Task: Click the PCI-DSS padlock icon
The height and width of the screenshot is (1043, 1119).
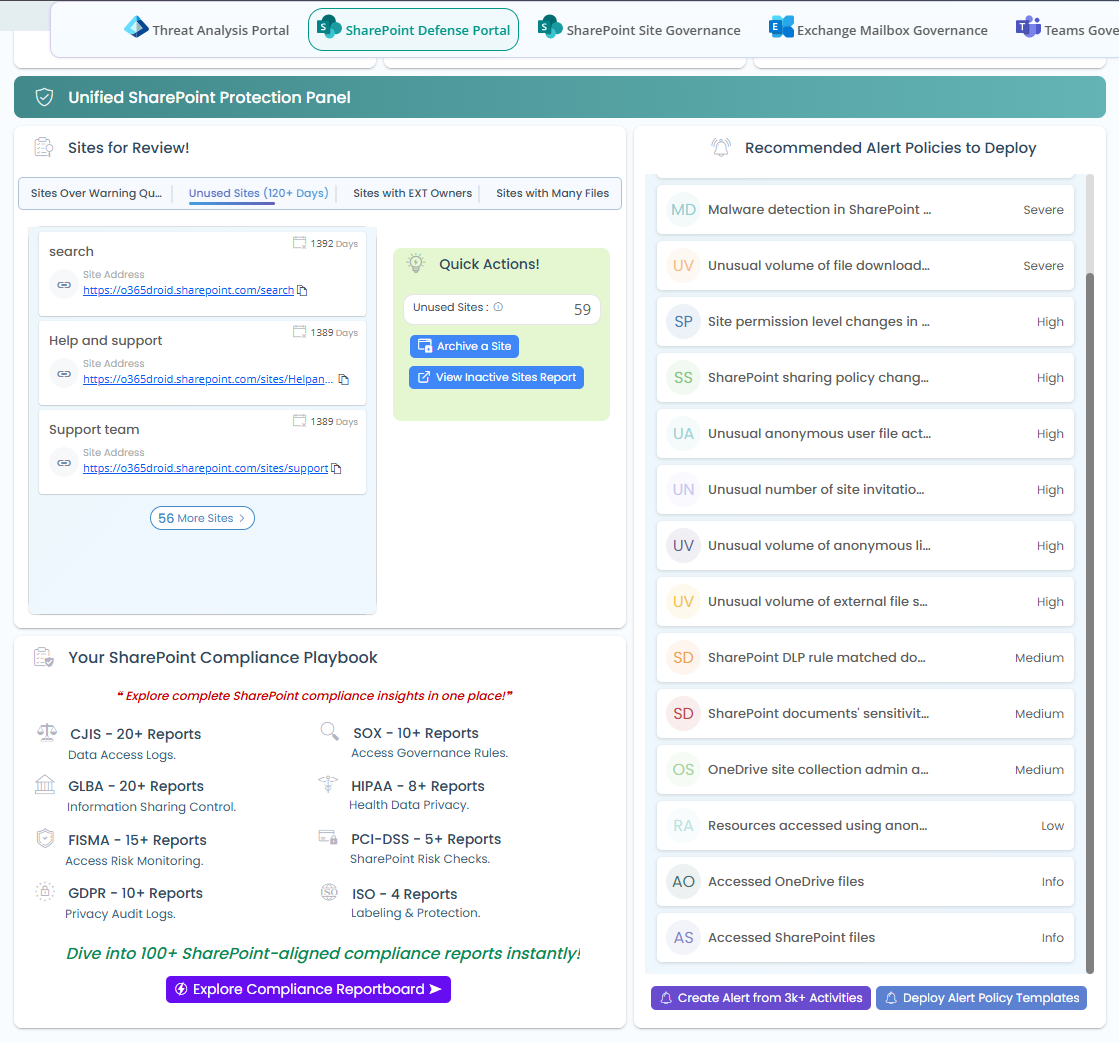Action: click(x=330, y=838)
